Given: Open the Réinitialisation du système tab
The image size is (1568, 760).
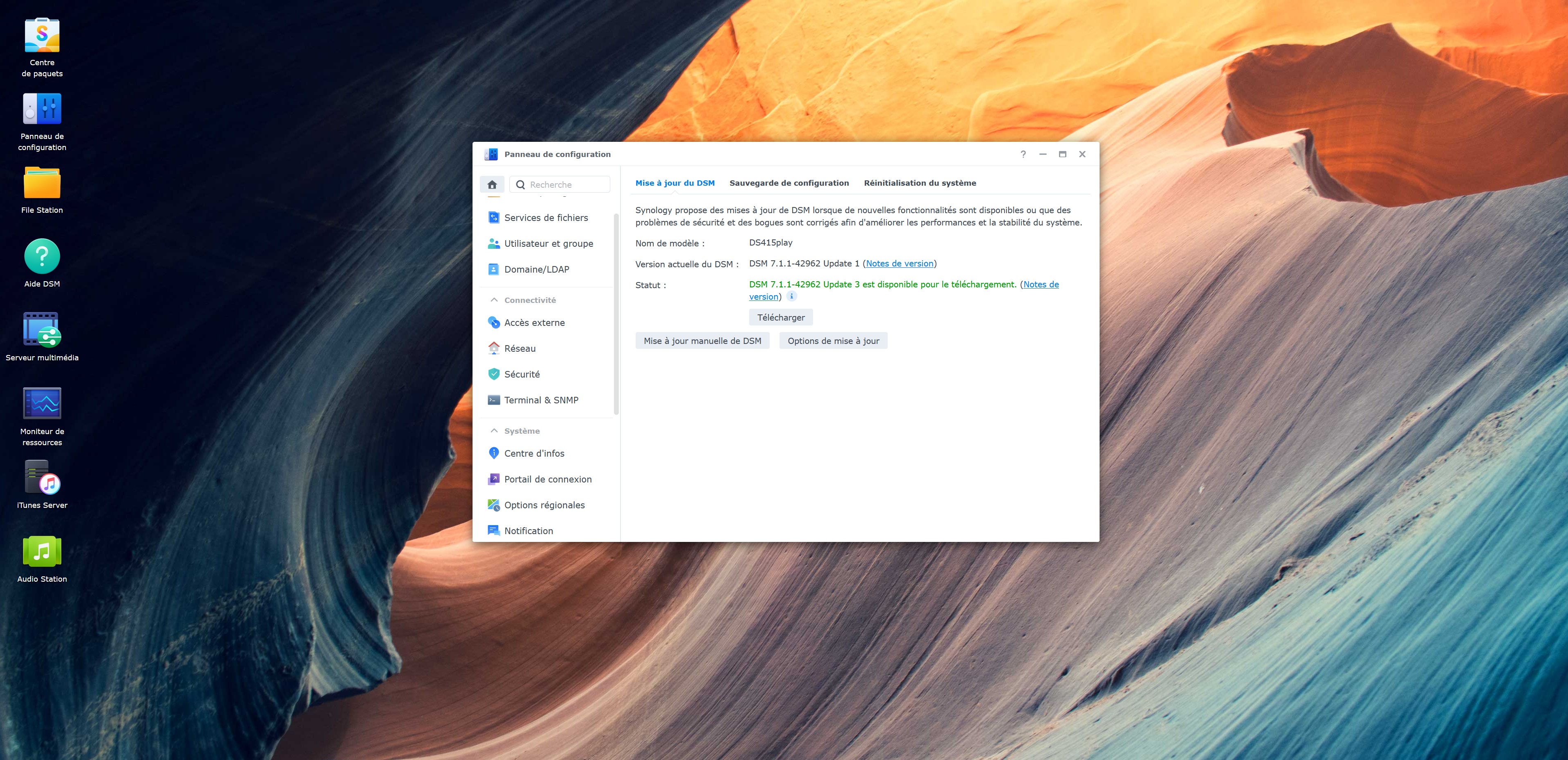Looking at the screenshot, I should pos(920,183).
